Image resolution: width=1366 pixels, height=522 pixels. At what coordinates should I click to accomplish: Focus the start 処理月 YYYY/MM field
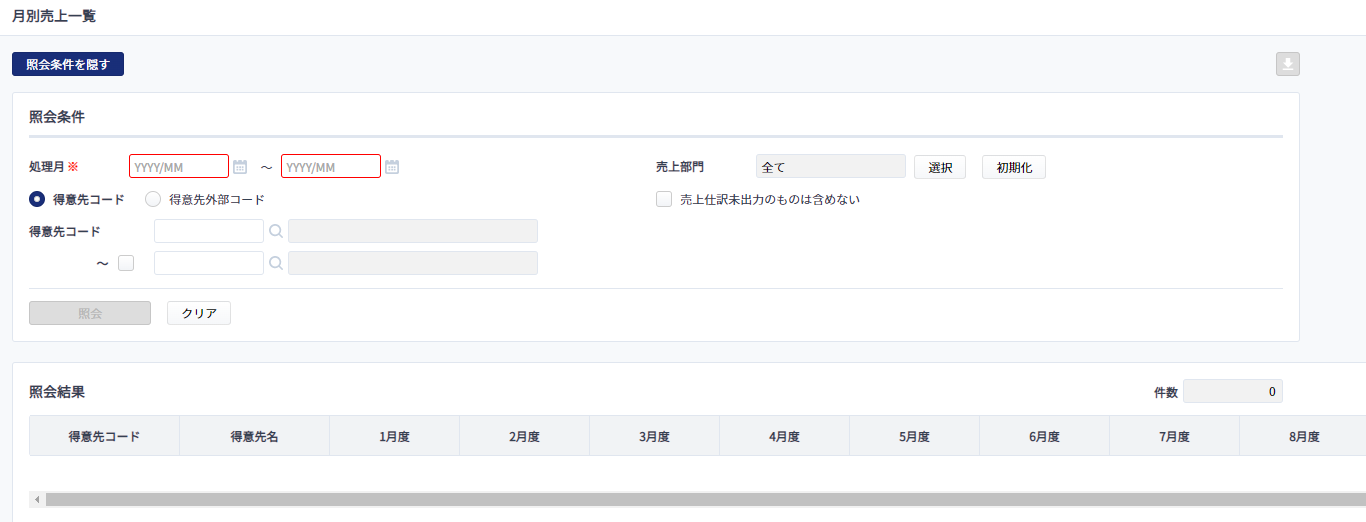[179, 166]
